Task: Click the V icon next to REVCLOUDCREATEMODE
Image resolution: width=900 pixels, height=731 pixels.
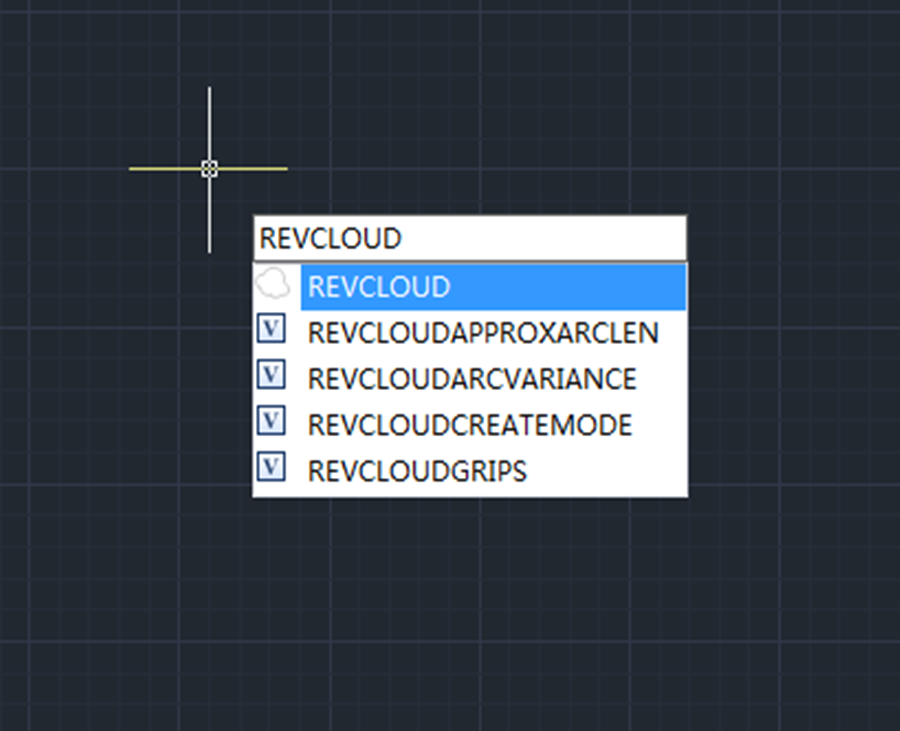Action: (x=271, y=421)
